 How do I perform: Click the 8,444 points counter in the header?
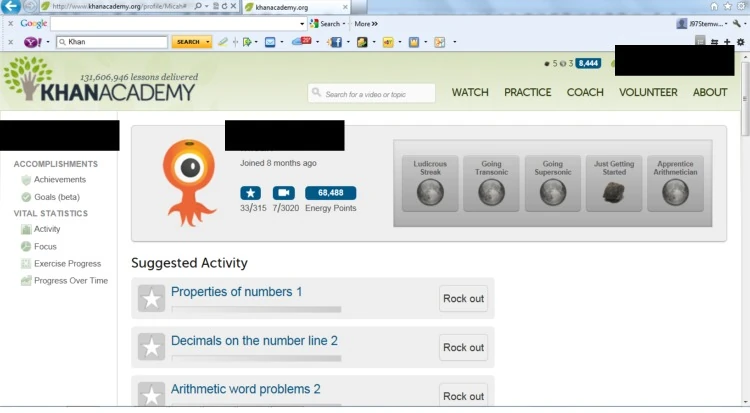588,63
